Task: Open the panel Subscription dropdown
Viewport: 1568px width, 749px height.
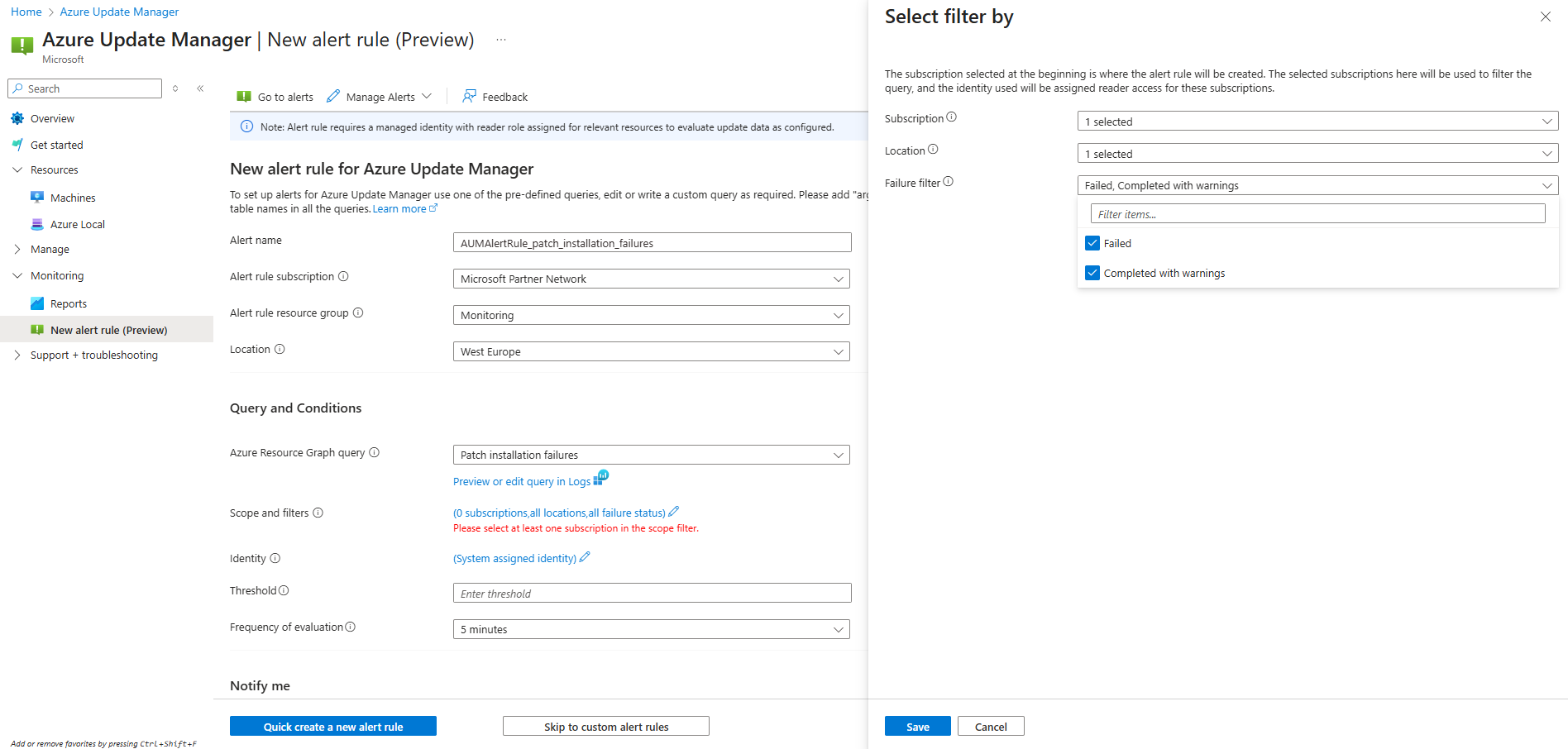Action: [1317, 121]
